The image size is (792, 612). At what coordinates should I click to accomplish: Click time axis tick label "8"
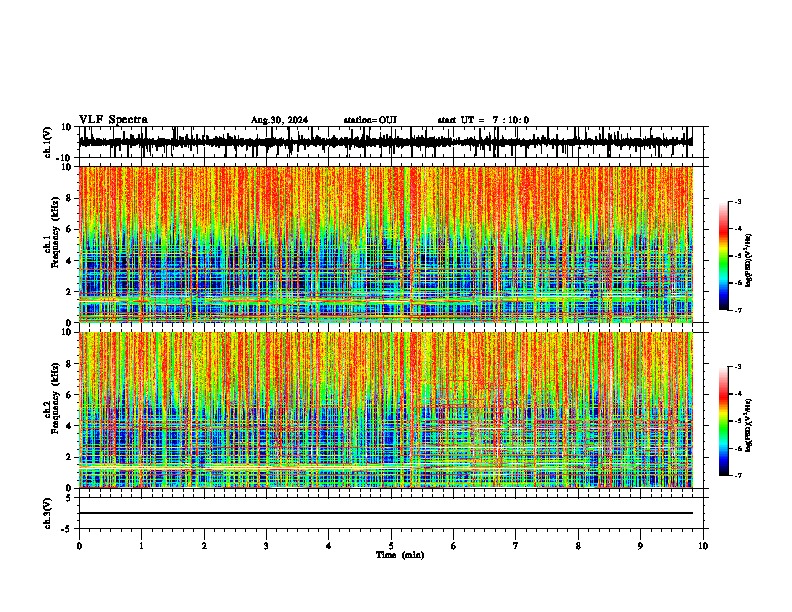pyautogui.click(x=578, y=545)
